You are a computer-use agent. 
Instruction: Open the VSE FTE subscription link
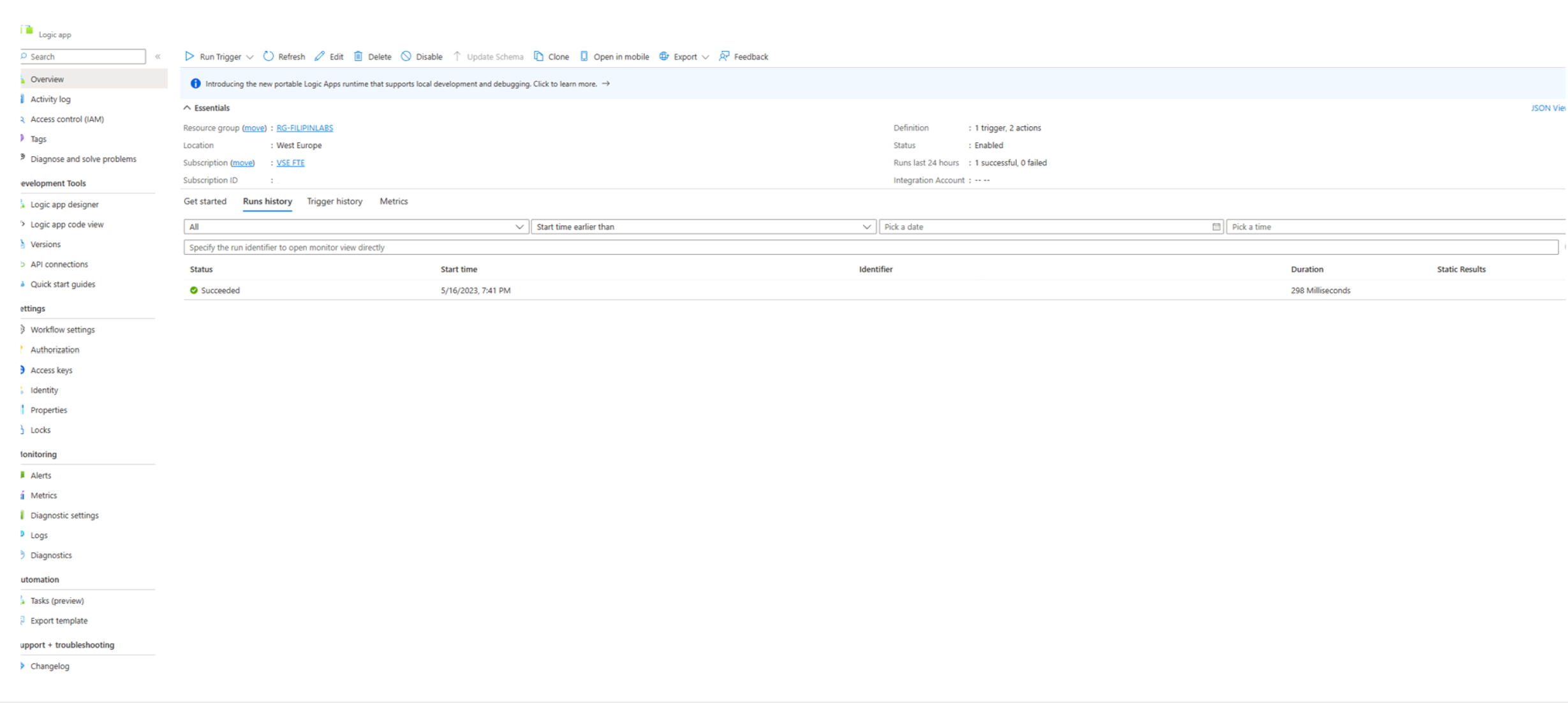[290, 163]
